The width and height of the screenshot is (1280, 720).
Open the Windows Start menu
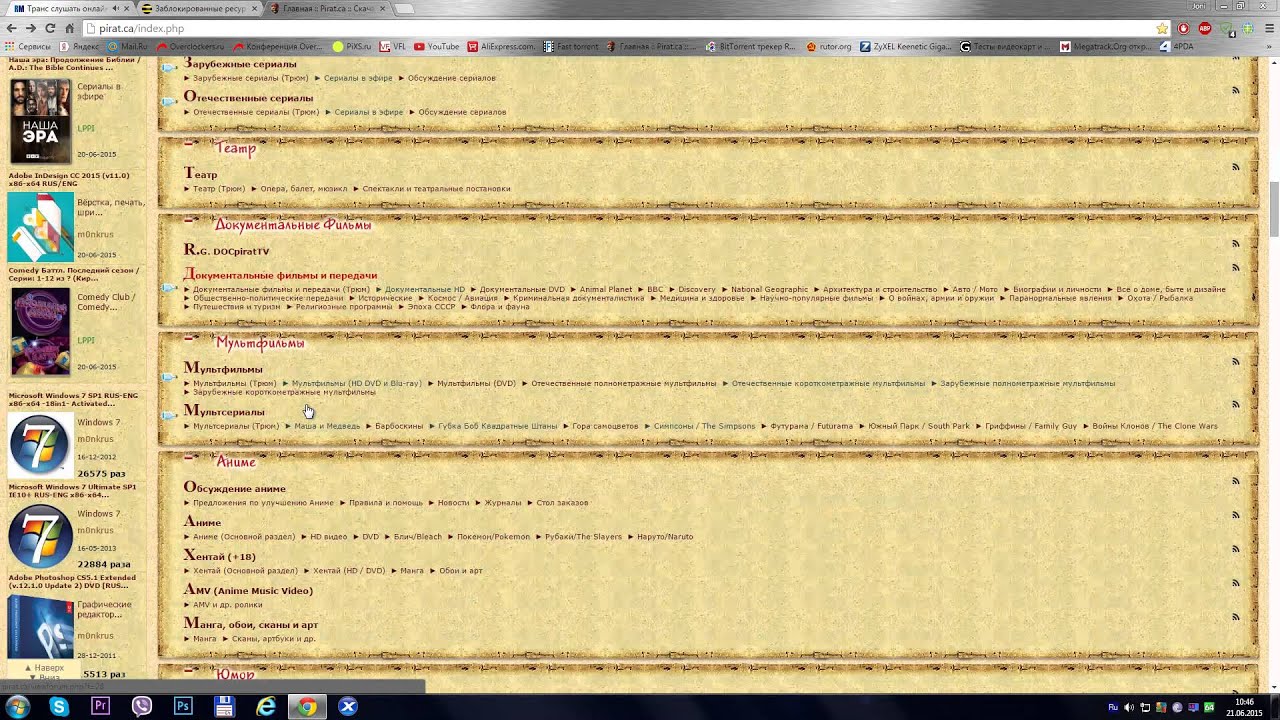click(x=17, y=707)
